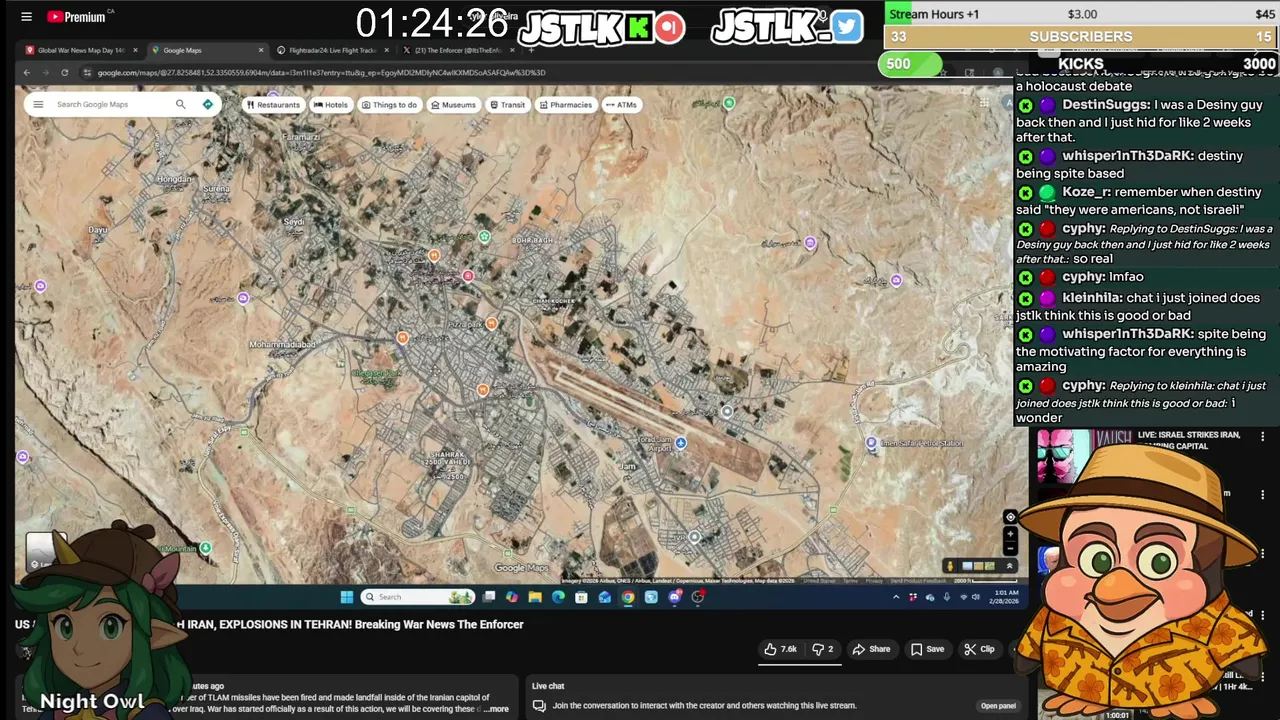Click the Windows Start button in taskbar
The height and width of the screenshot is (720, 1280).
click(347, 597)
